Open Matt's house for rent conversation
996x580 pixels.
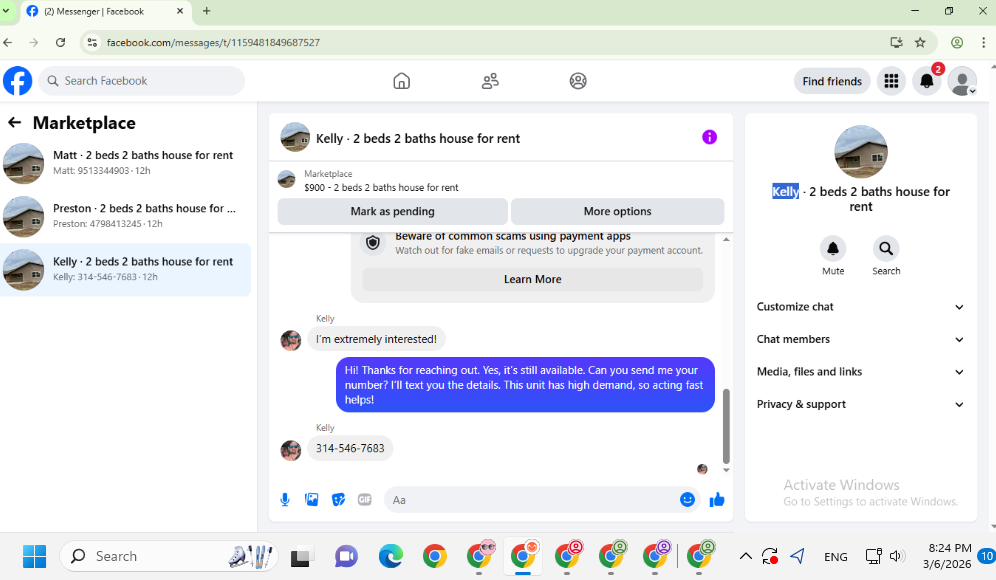[126, 163]
